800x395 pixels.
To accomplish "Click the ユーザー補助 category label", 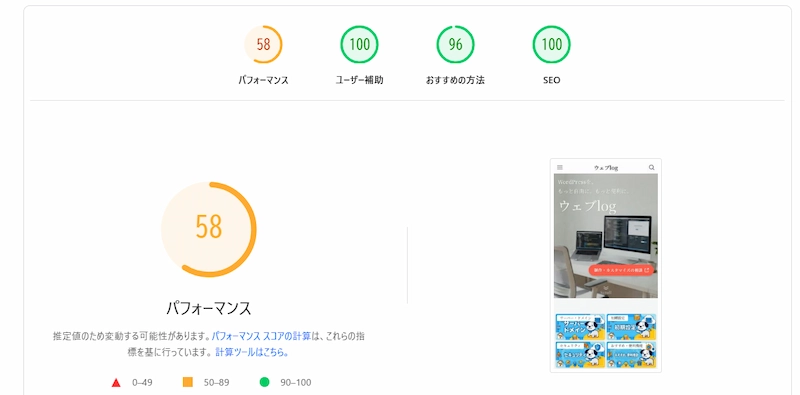I will pyautogui.click(x=359, y=80).
